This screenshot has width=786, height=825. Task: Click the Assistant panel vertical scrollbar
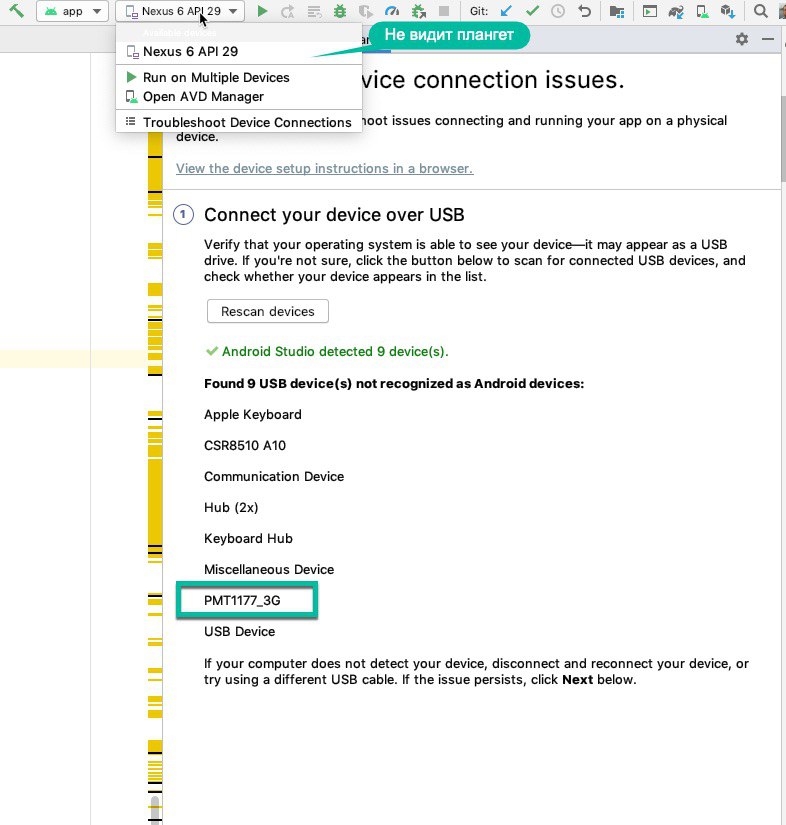tap(783, 139)
